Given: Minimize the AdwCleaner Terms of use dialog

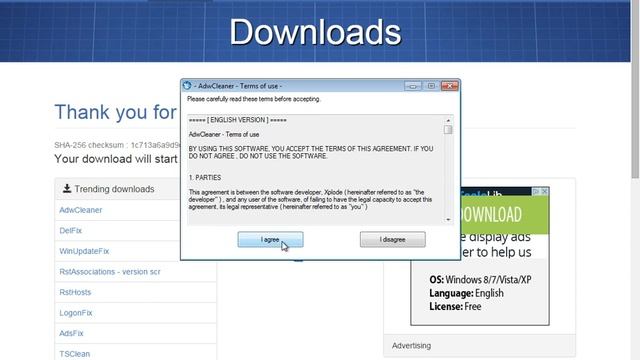Looking at the screenshot, I should tap(413, 86).
